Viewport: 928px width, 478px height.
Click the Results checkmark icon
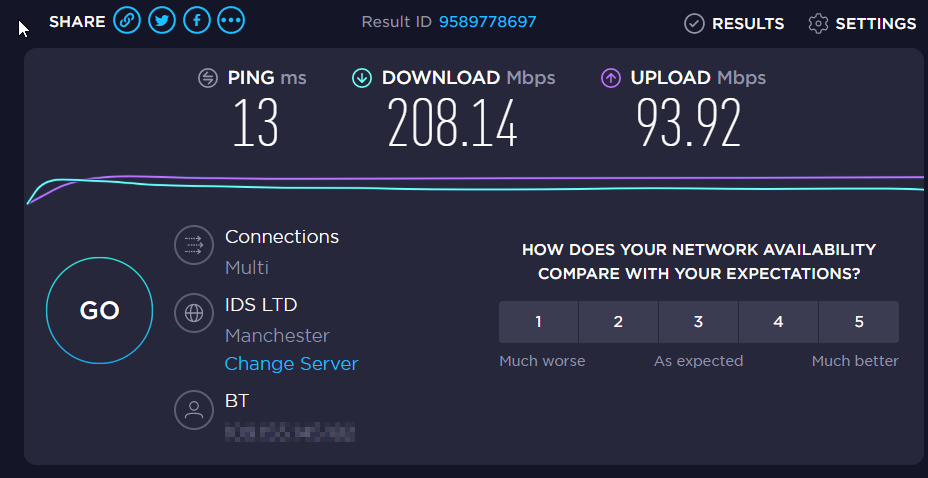click(694, 23)
